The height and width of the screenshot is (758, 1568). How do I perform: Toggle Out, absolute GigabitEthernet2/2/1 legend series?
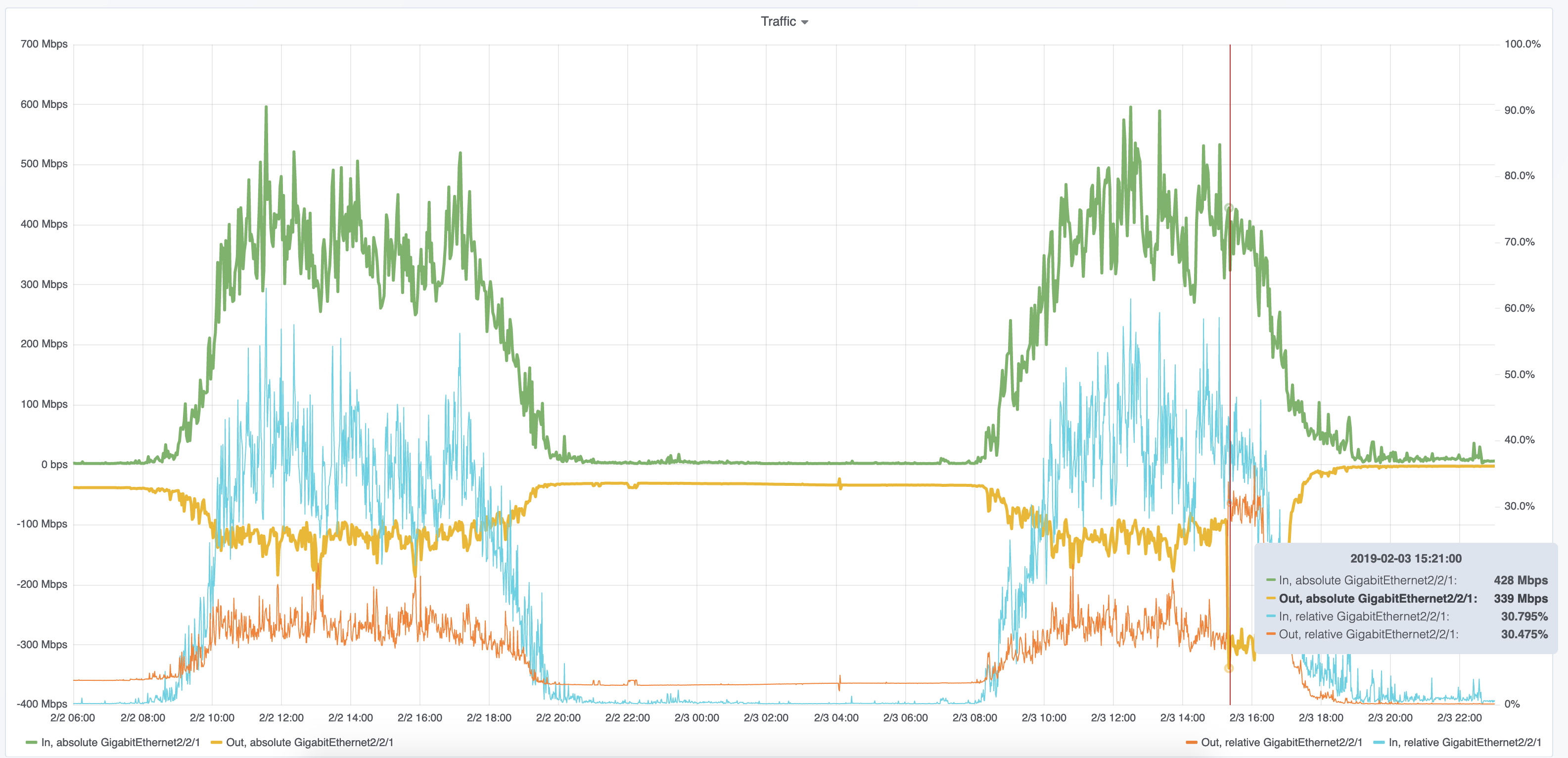(309, 742)
